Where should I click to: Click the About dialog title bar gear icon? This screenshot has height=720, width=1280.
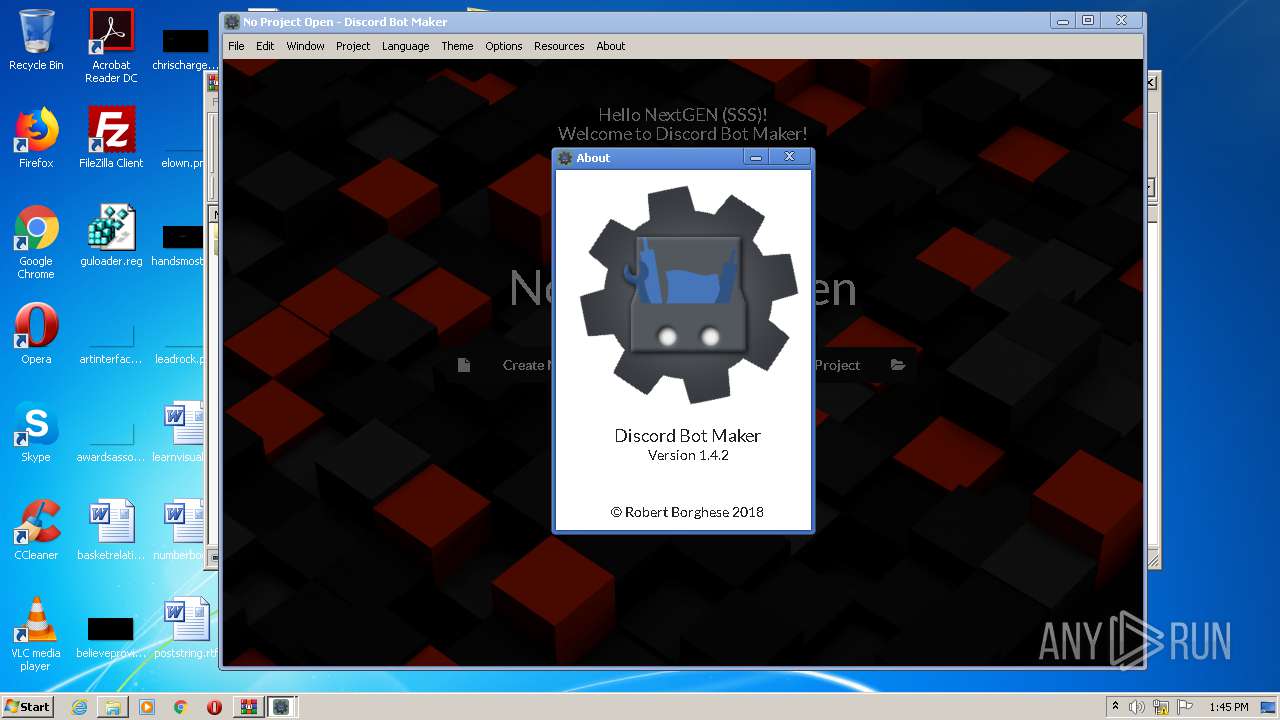(x=565, y=158)
